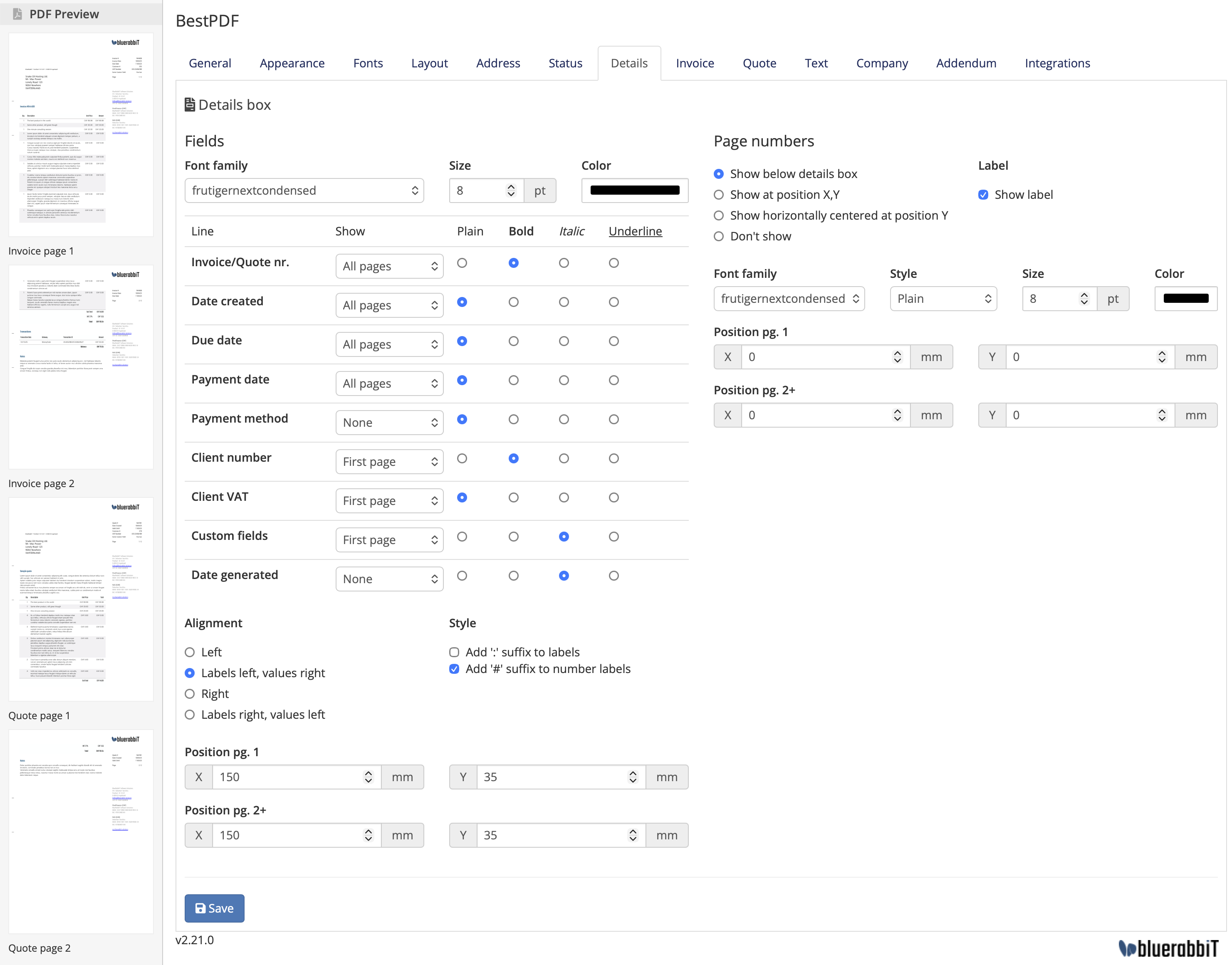Image resolution: width=1232 pixels, height=965 pixels.
Task: Set Invoice/Quote nr. style to Italic
Action: coord(563,263)
